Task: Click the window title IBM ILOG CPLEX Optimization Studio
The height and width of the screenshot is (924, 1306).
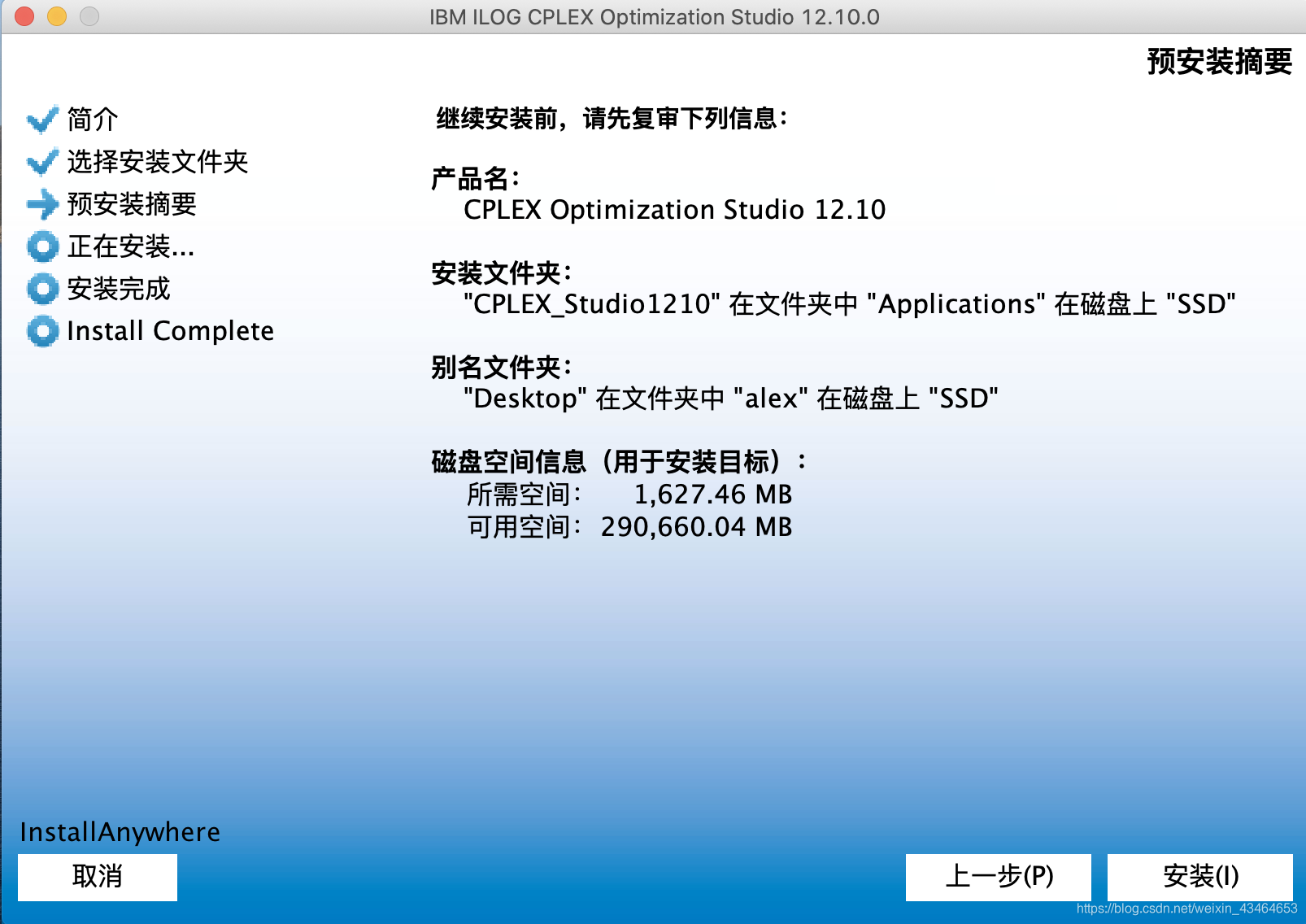Action: (655, 17)
